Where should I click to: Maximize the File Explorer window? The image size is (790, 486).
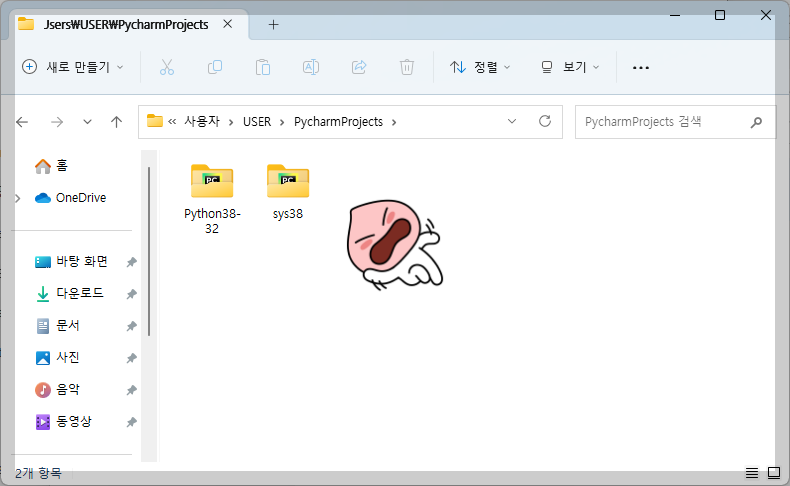[720, 15]
